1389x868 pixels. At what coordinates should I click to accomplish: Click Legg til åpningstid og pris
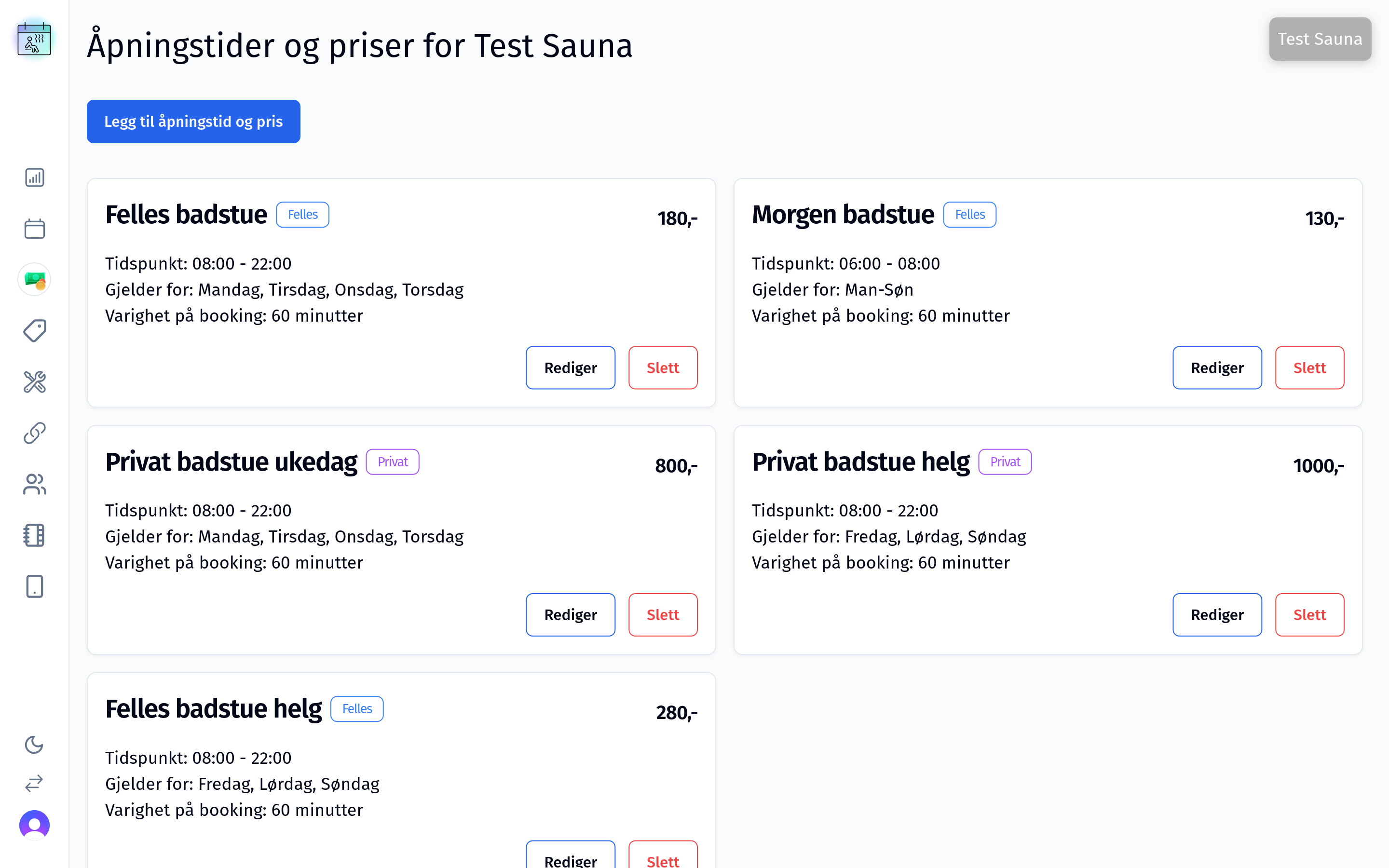click(193, 121)
